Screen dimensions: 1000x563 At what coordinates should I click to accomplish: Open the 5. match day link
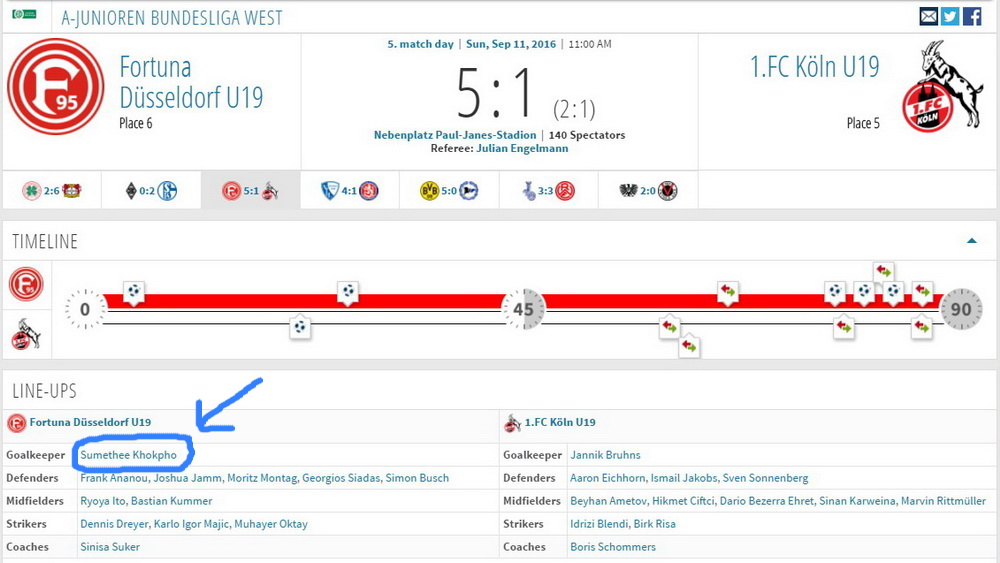420,44
